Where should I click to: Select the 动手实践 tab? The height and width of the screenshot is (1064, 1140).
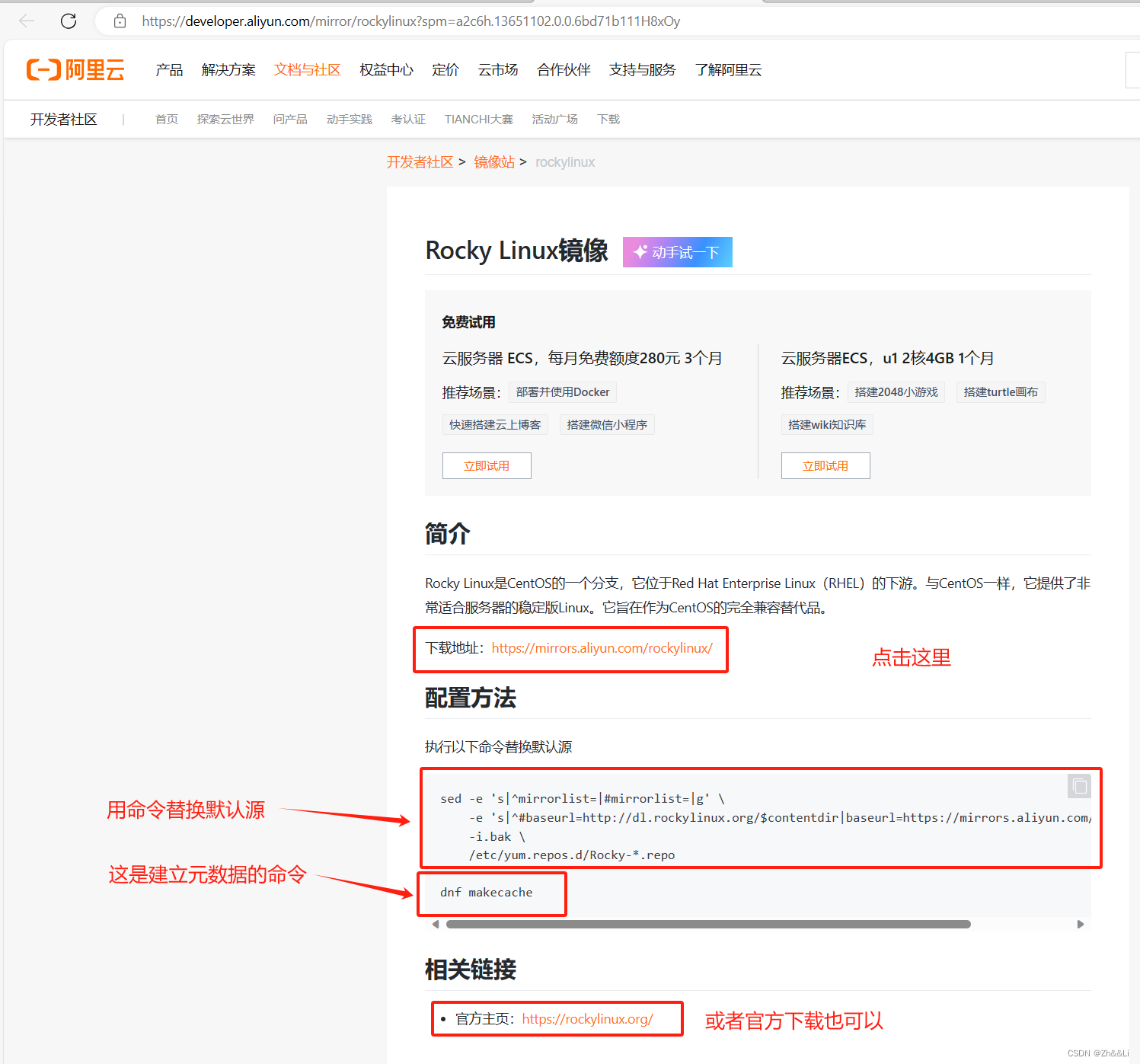(350, 120)
